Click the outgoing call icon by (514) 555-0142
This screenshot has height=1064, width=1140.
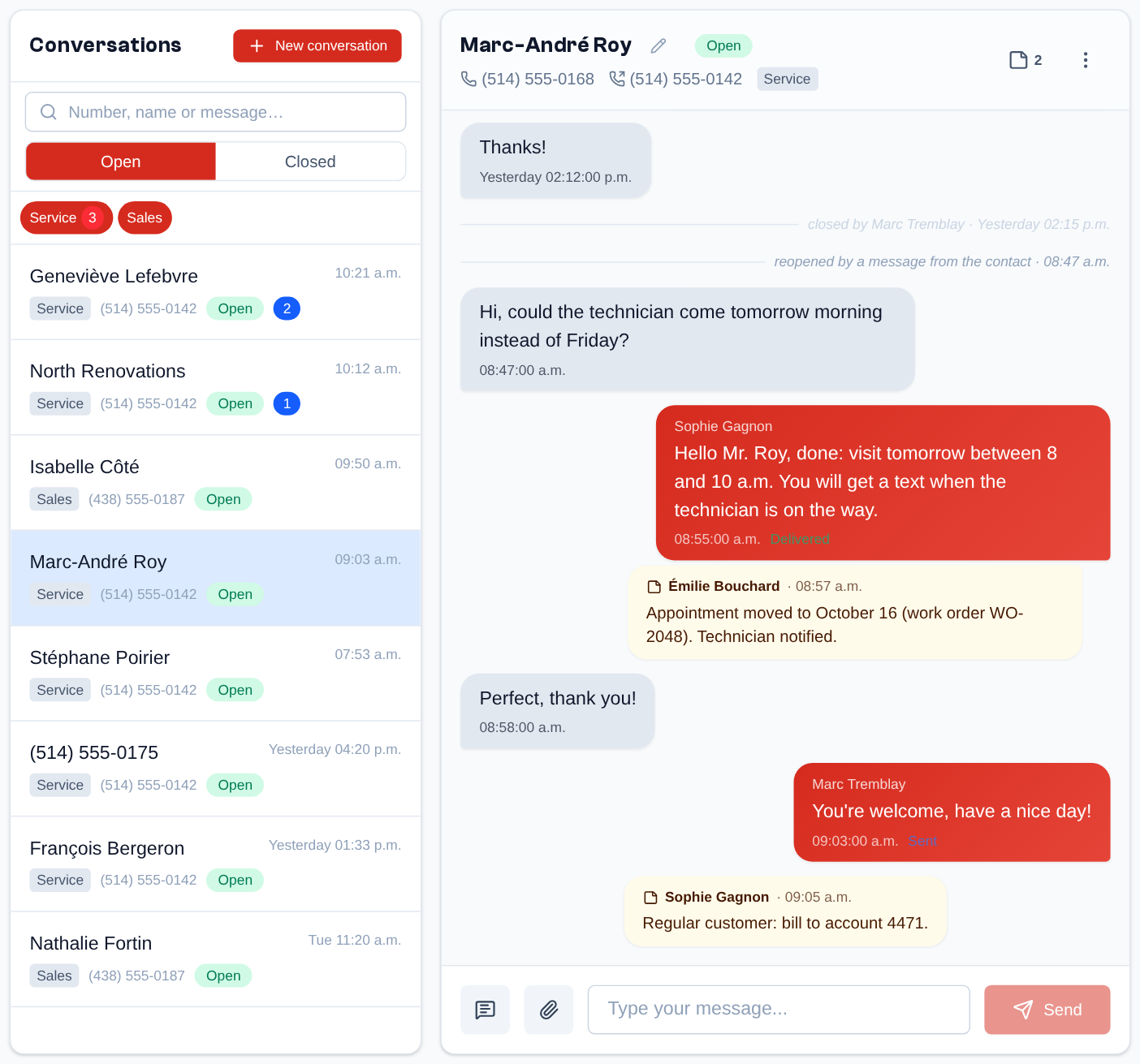coord(617,79)
